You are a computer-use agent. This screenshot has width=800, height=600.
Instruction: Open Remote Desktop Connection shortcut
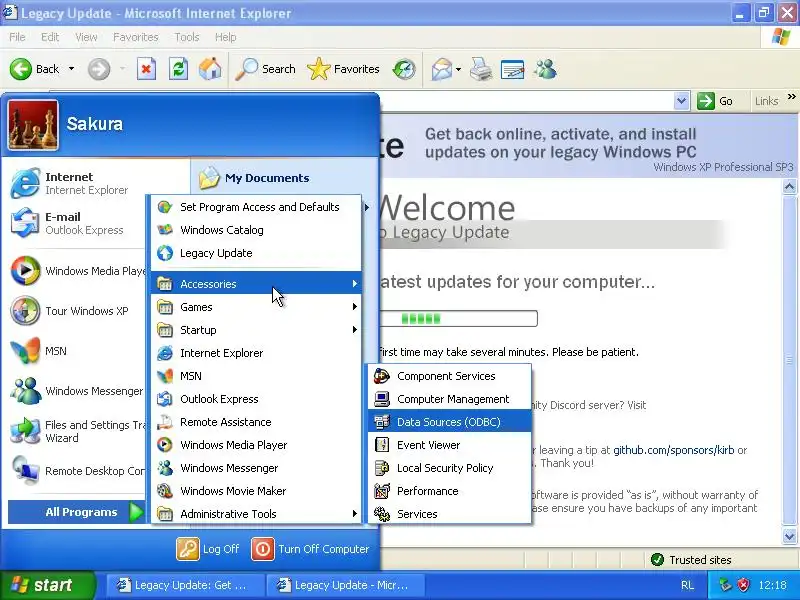[x=77, y=471]
